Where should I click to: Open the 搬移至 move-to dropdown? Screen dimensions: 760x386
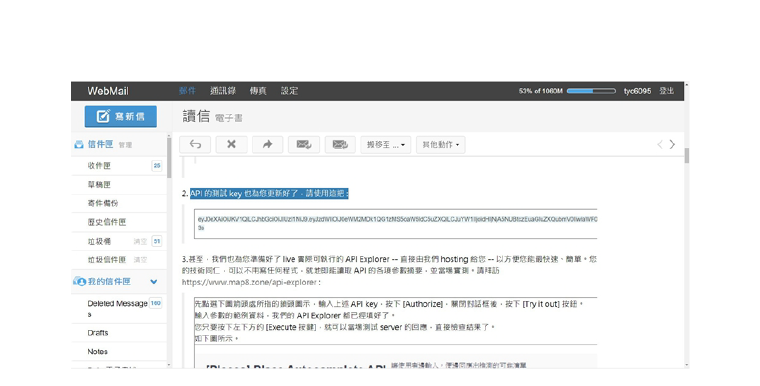pyautogui.click(x=386, y=145)
